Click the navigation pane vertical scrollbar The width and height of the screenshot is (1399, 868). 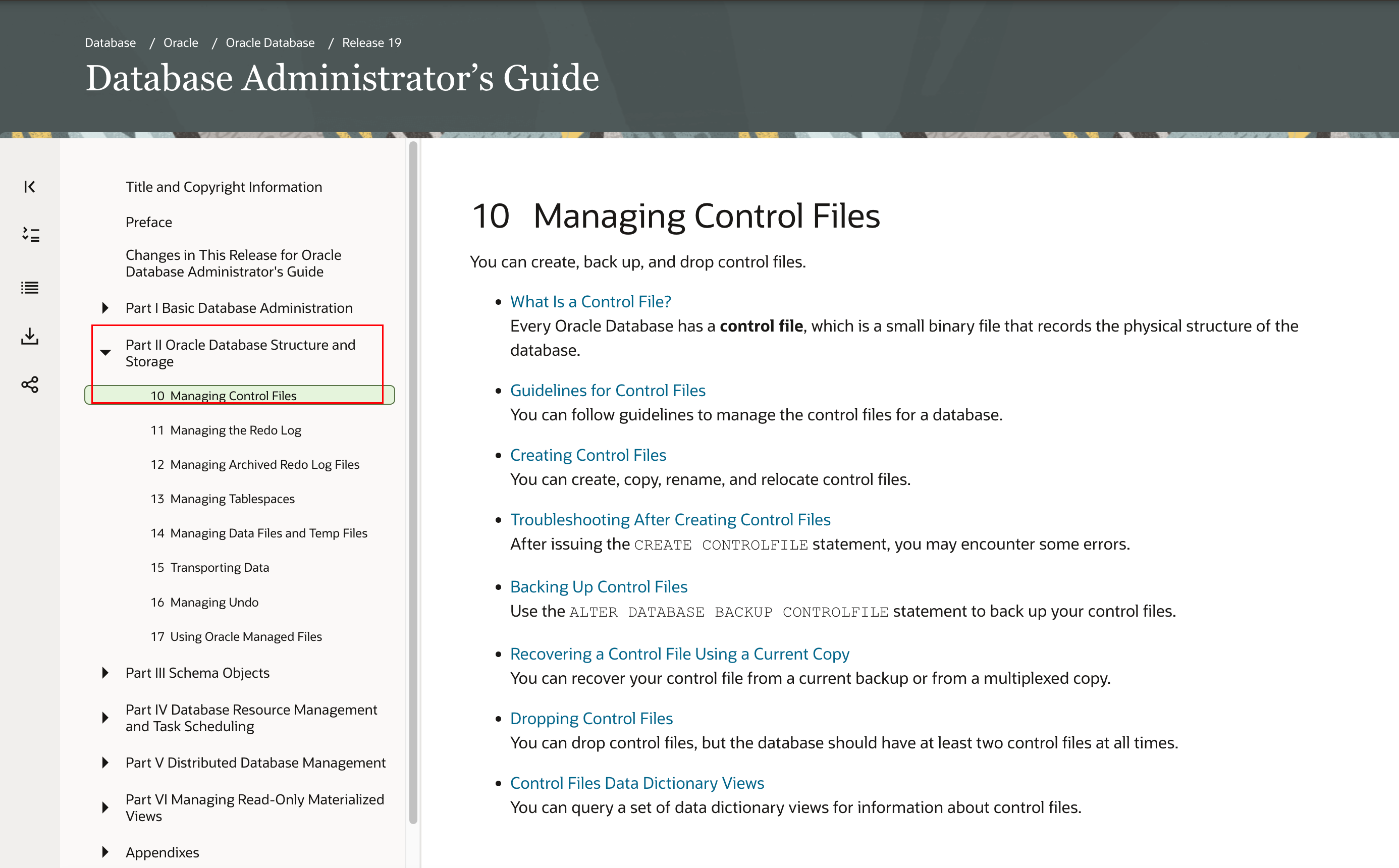point(413,482)
